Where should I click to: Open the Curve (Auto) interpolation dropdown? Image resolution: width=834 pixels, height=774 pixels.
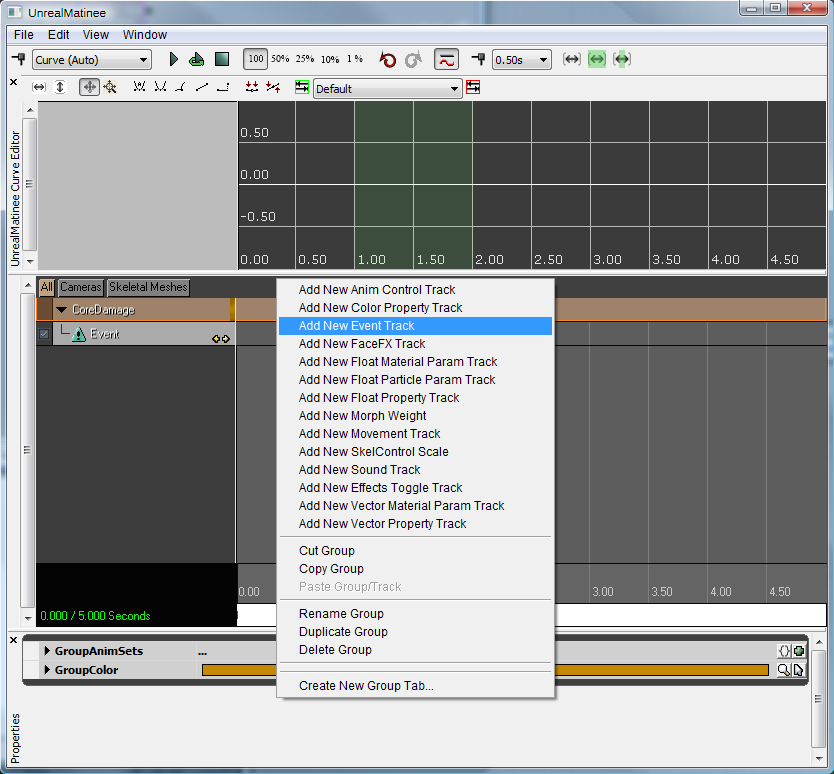92,60
